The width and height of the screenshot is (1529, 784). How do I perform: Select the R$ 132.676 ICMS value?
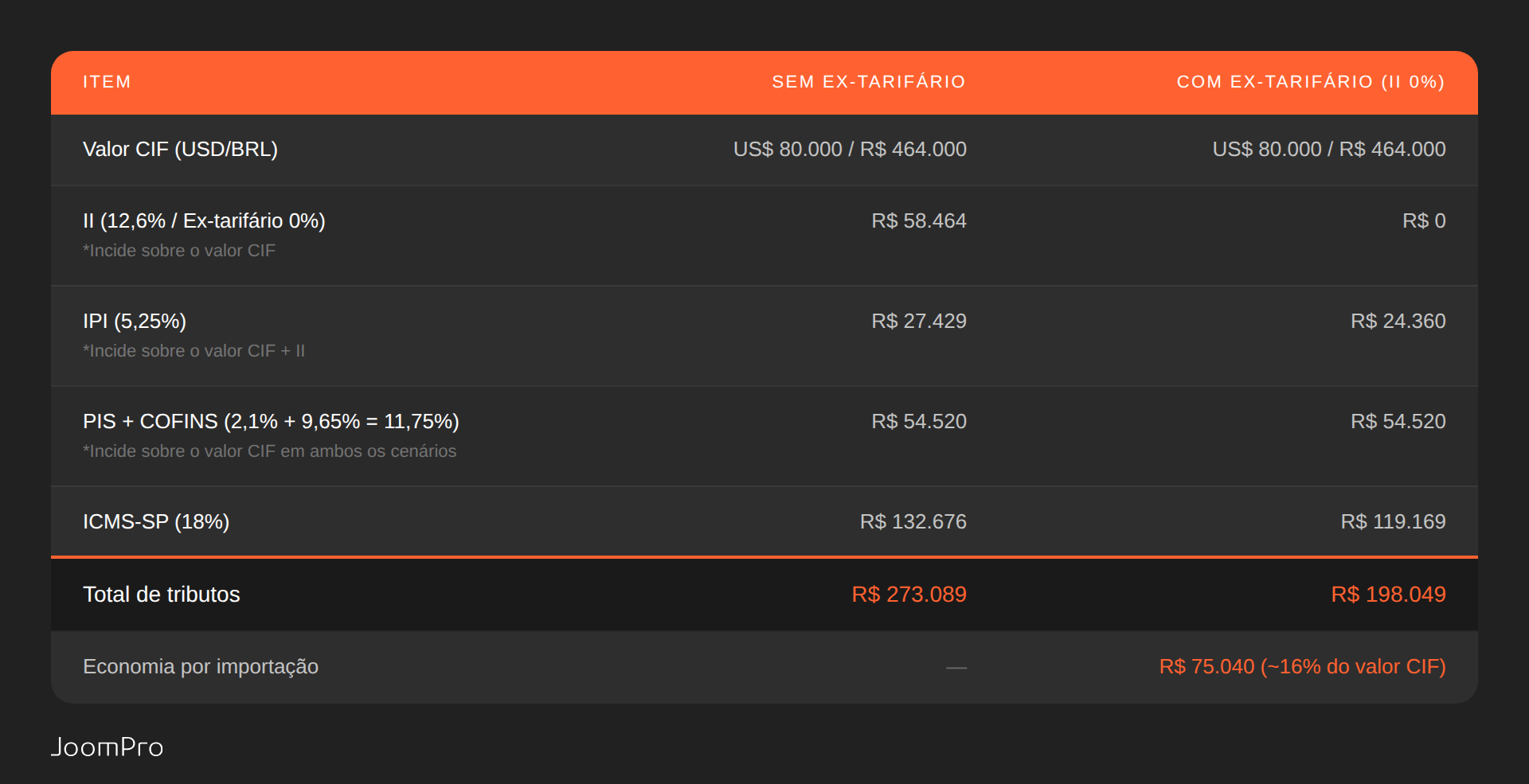click(x=913, y=522)
